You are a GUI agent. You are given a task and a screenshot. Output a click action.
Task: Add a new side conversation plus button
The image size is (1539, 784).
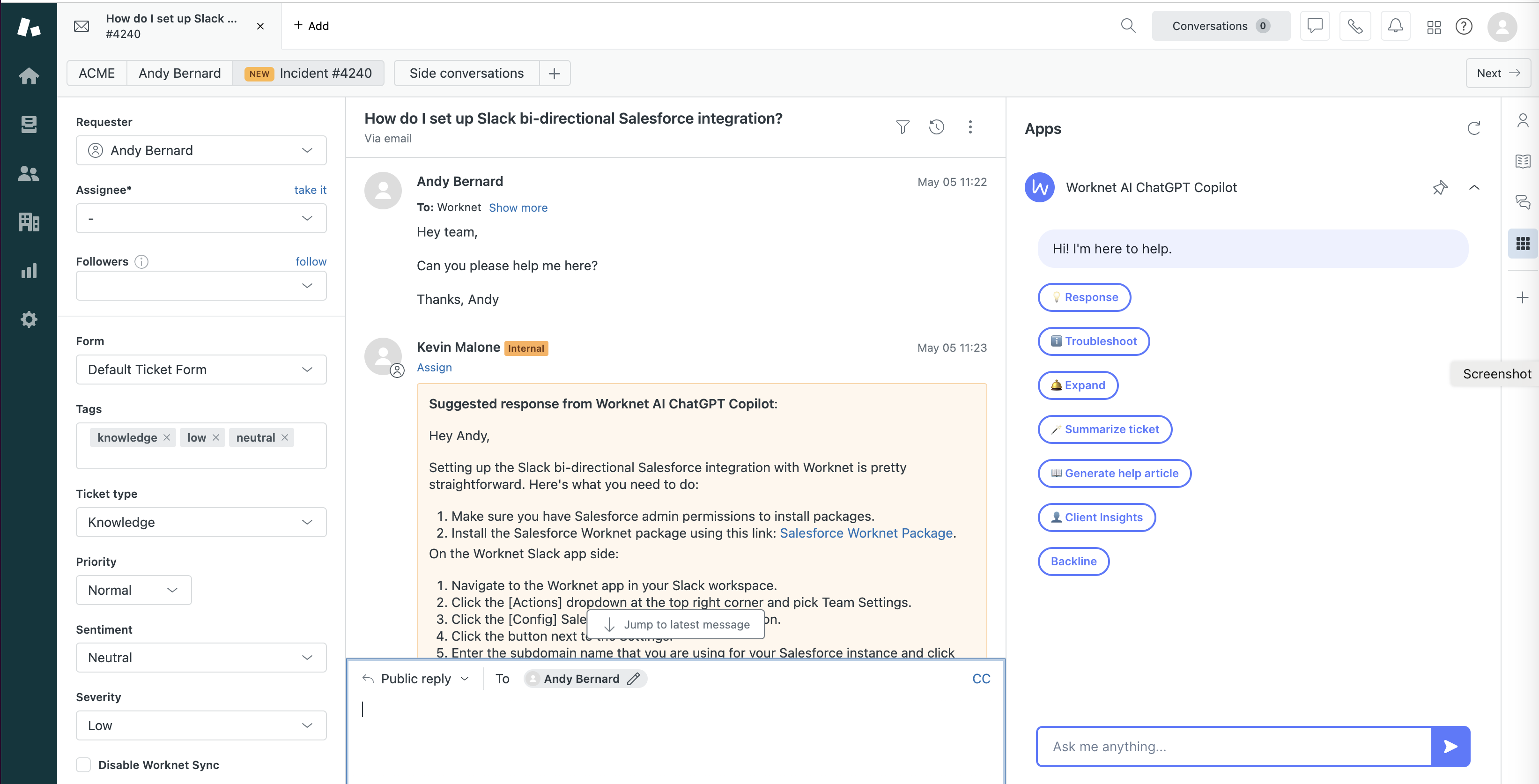click(x=555, y=74)
